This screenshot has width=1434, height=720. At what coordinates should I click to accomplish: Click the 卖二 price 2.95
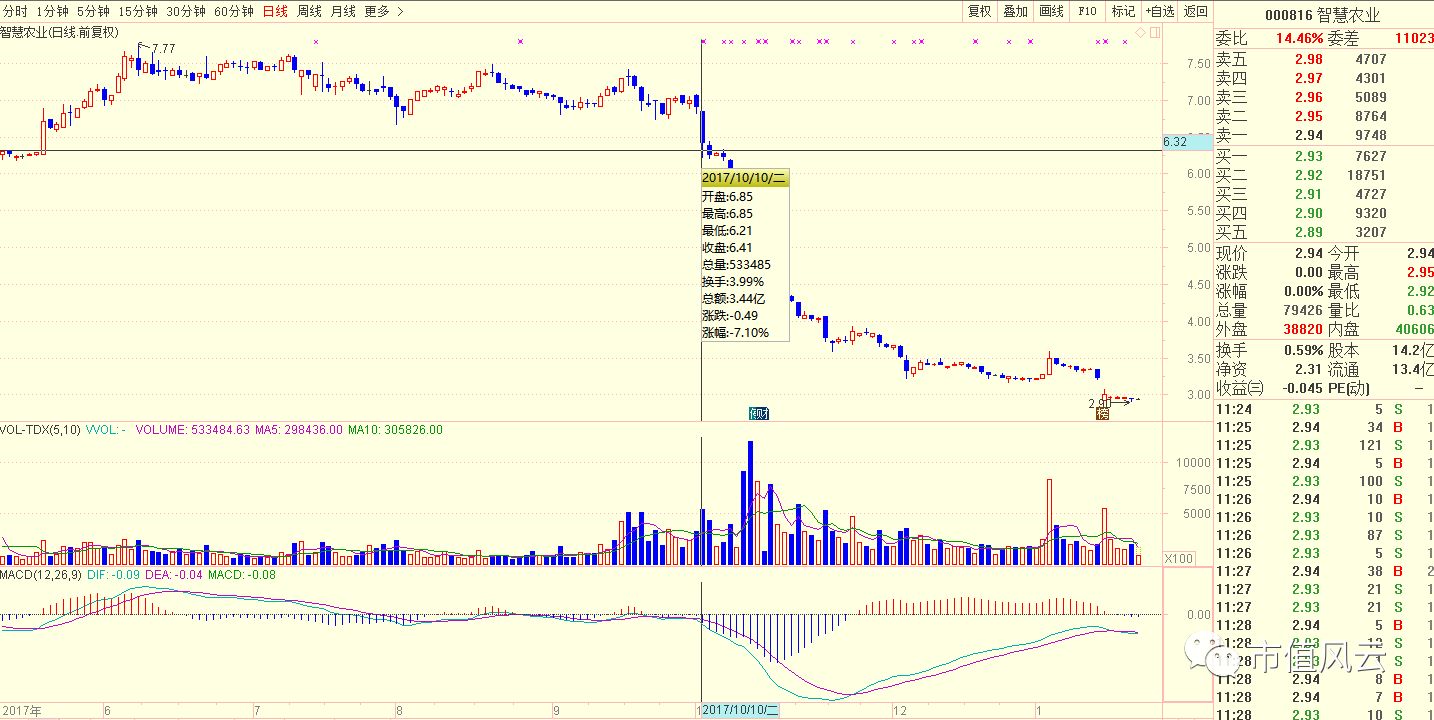tap(1308, 116)
